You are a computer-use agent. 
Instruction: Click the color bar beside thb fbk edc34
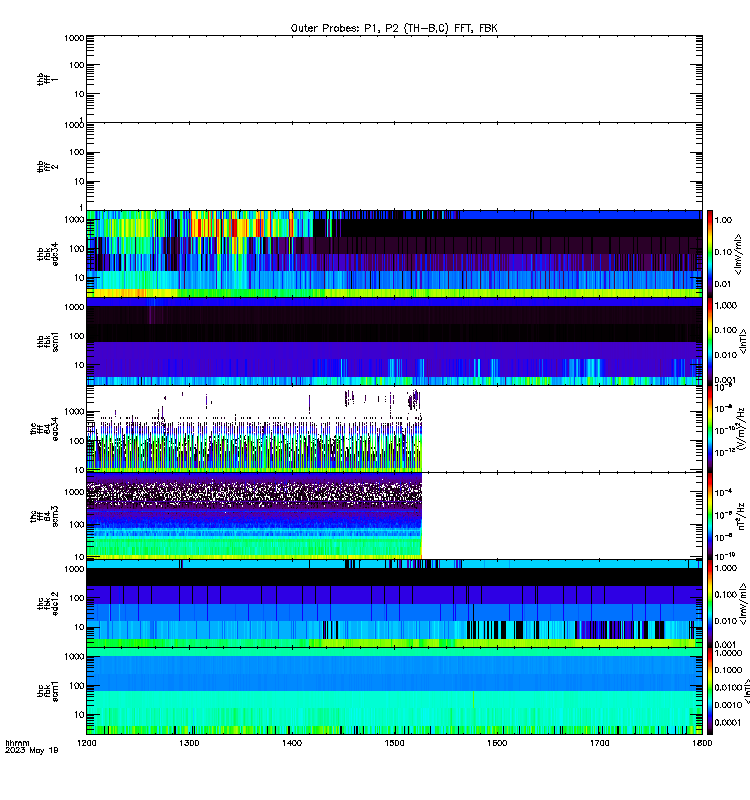[x=710, y=254]
